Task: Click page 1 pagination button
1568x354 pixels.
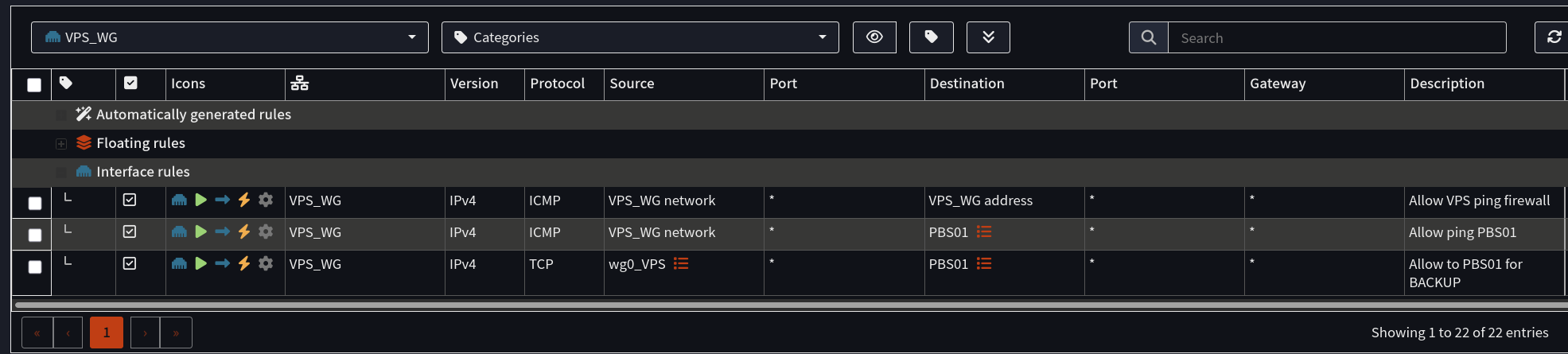Action: pyautogui.click(x=107, y=333)
